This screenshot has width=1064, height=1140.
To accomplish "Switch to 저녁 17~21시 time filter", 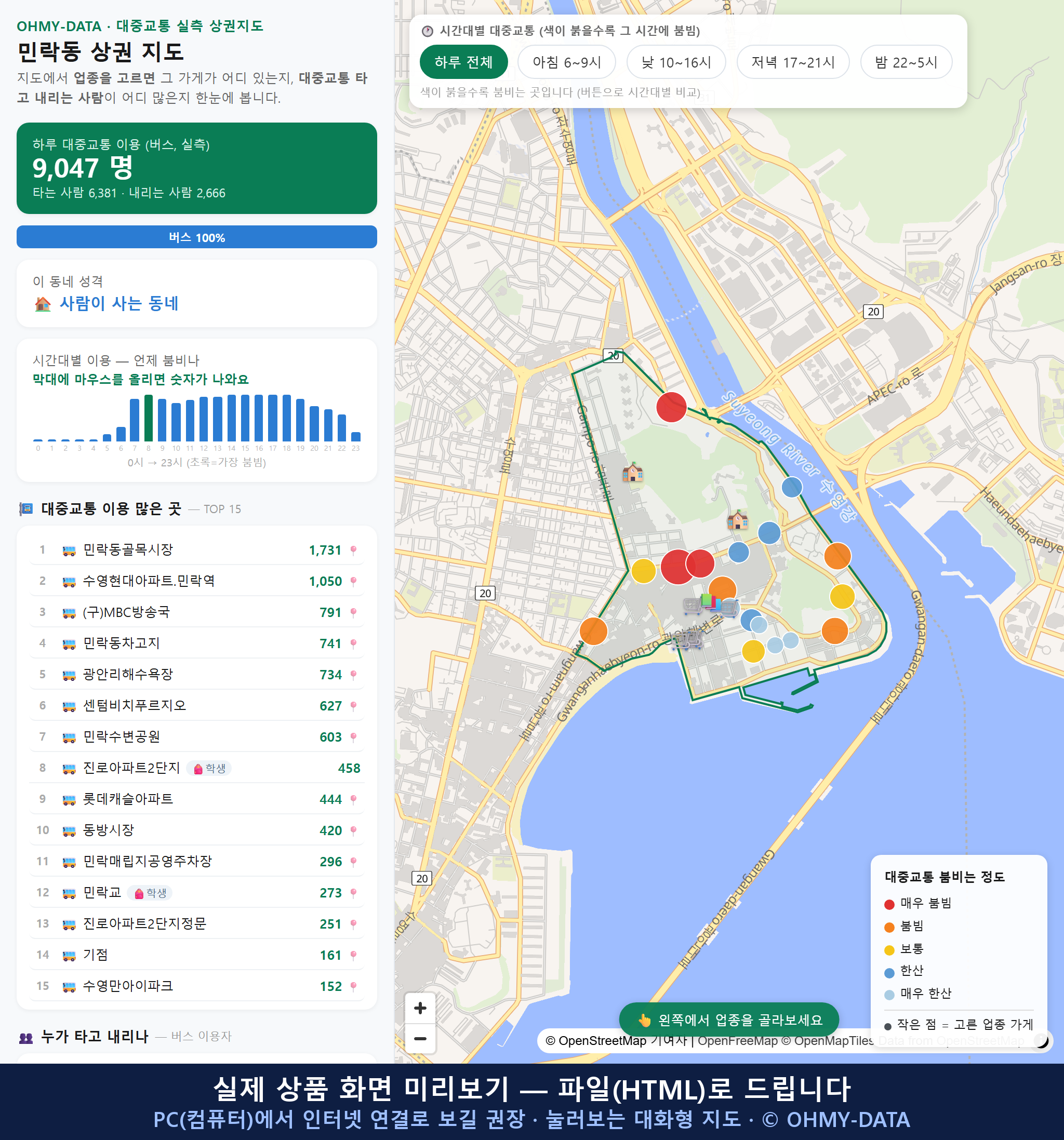I will point(792,62).
